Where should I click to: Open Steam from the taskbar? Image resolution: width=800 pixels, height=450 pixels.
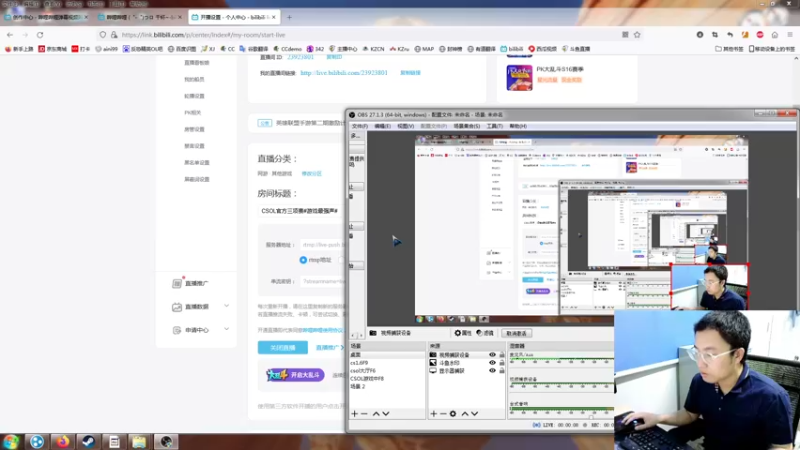(88, 441)
